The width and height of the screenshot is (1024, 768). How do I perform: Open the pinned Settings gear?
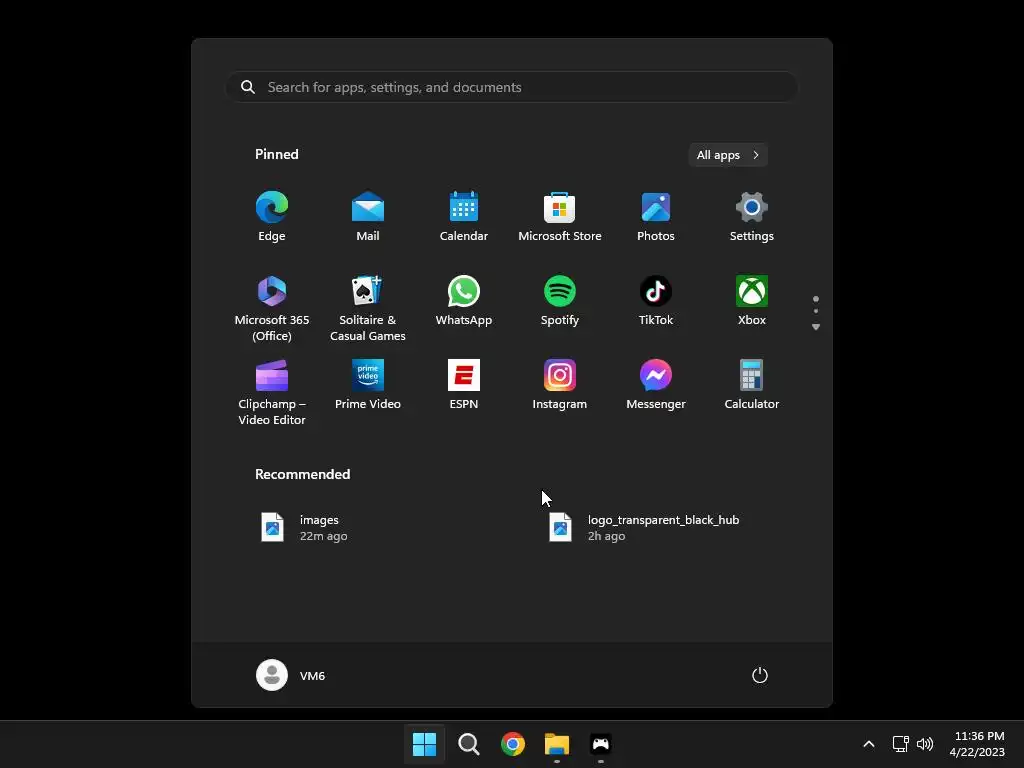coord(752,217)
